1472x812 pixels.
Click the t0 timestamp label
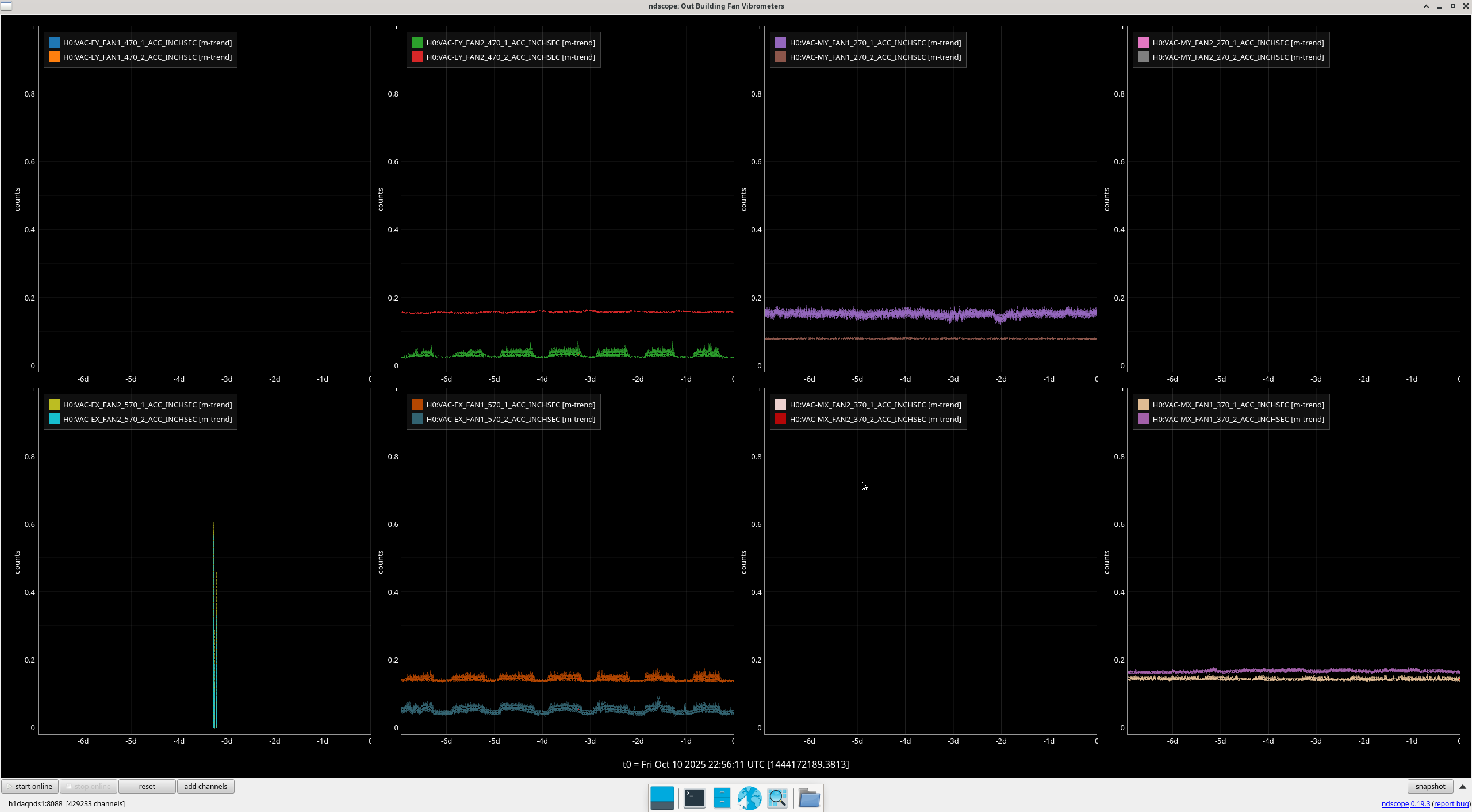click(x=735, y=764)
